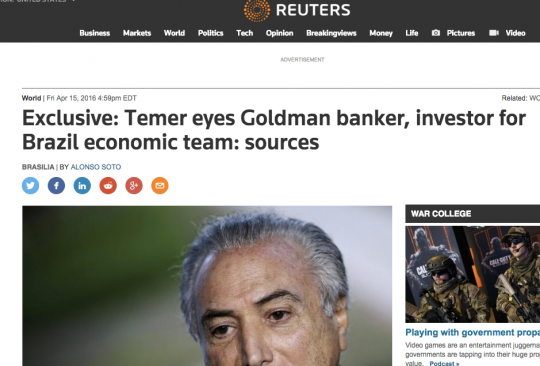Email the article via envelope icon
Image resolution: width=540 pixels, height=366 pixels.
click(x=160, y=186)
